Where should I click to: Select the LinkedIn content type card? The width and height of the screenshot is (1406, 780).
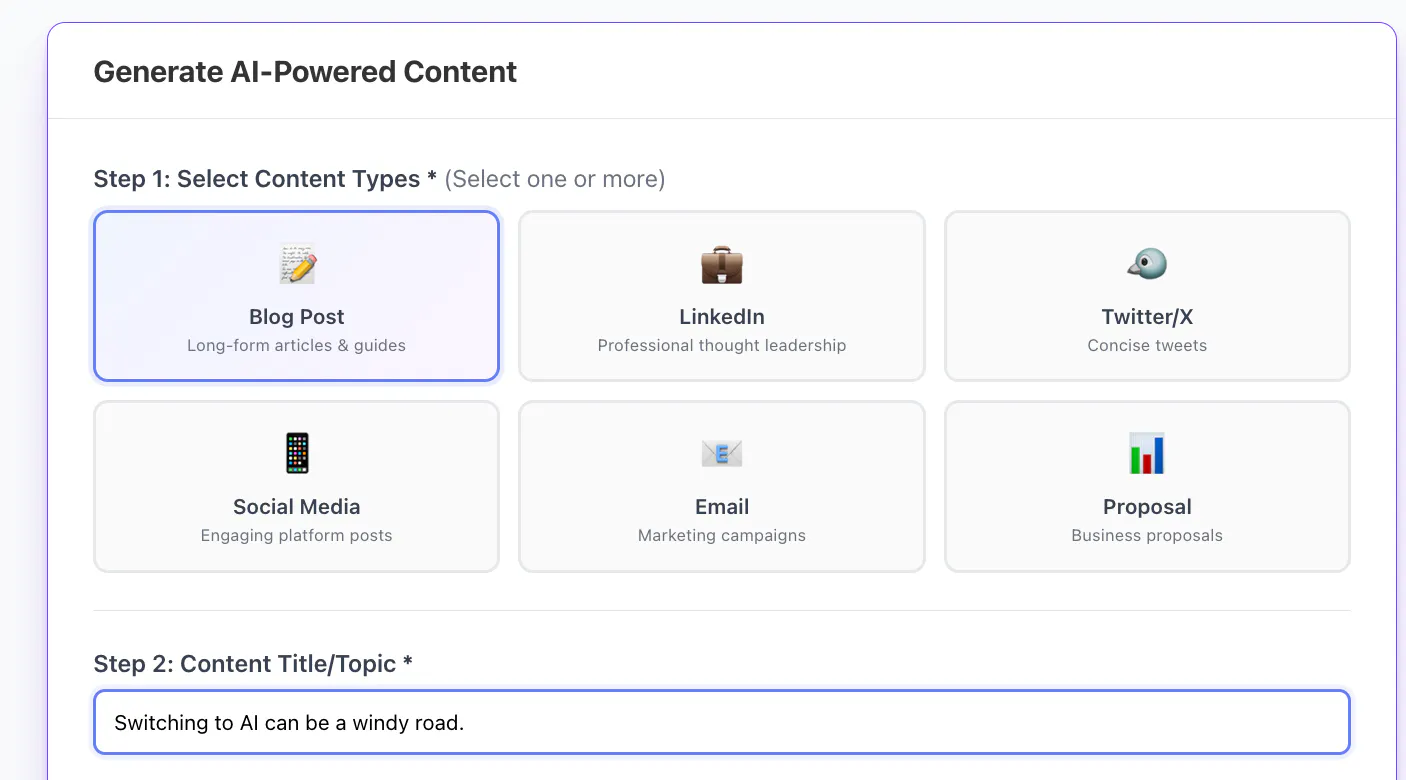point(722,296)
